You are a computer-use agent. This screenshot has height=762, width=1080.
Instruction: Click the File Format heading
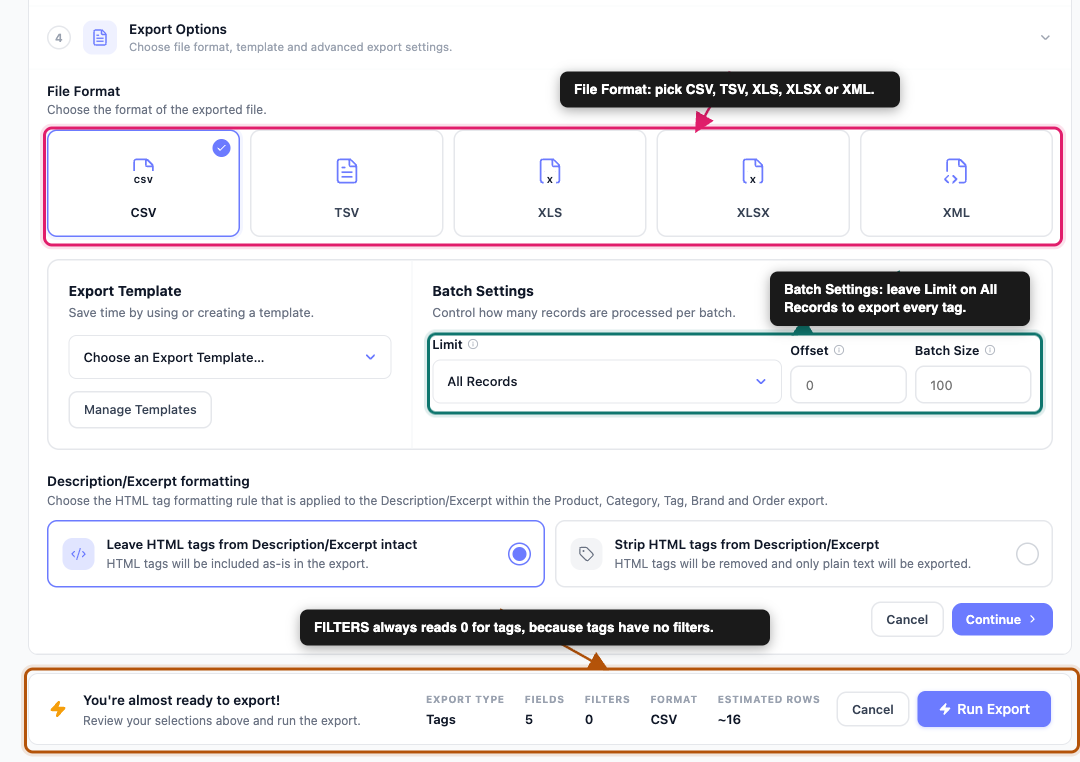[83, 91]
